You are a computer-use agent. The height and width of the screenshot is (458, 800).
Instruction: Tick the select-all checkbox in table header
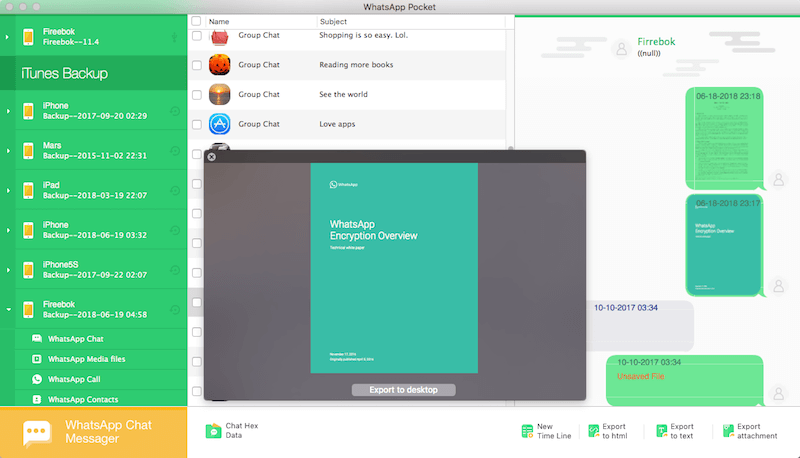[x=196, y=21]
